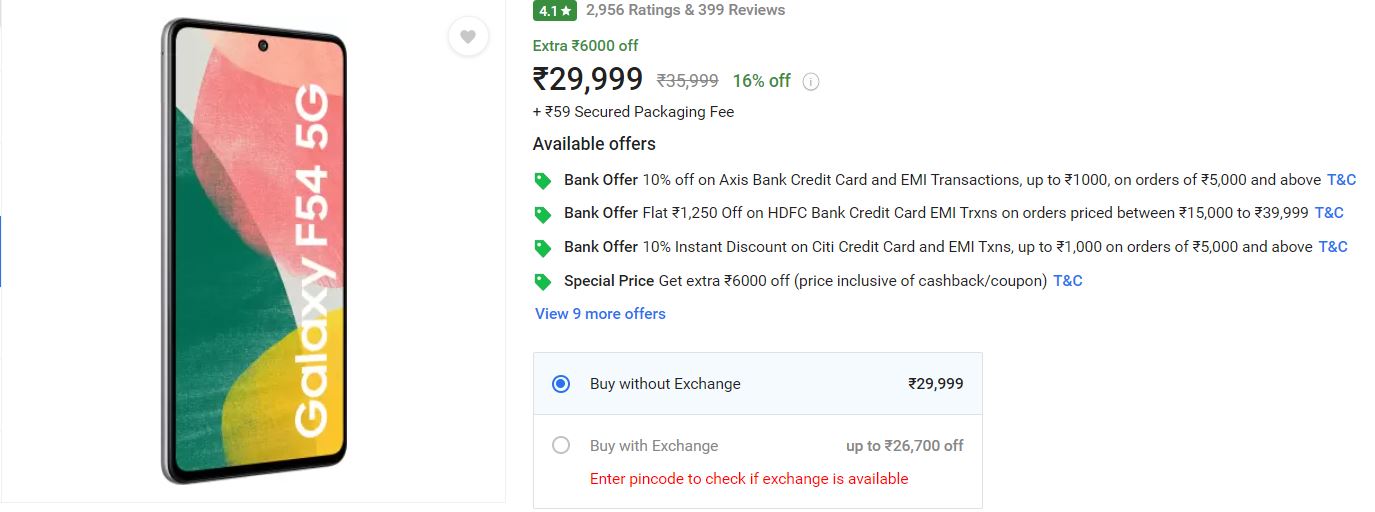The image size is (1375, 512).
Task: Open T&C for the Axis Bank offer
Action: pyautogui.click(x=1341, y=180)
